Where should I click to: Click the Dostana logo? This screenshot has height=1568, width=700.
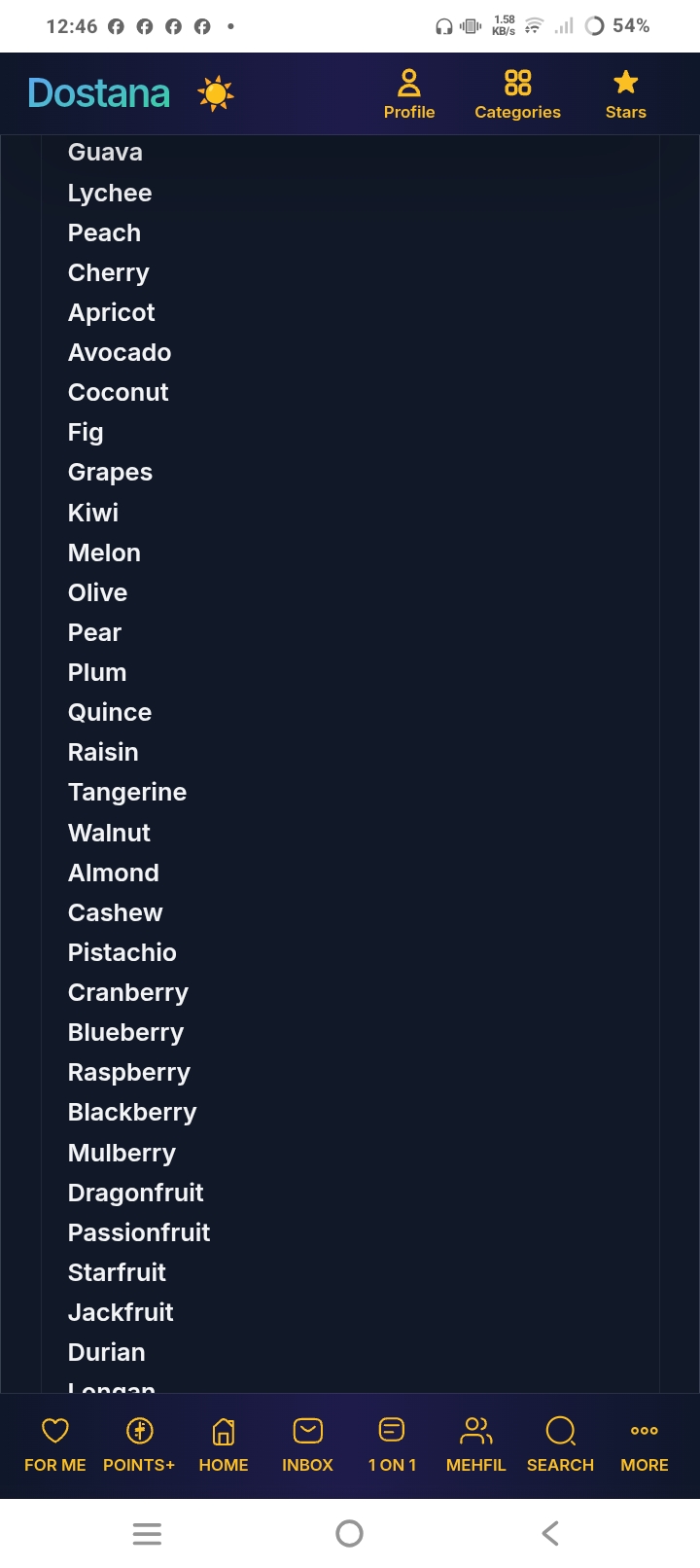[x=99, y=93]
